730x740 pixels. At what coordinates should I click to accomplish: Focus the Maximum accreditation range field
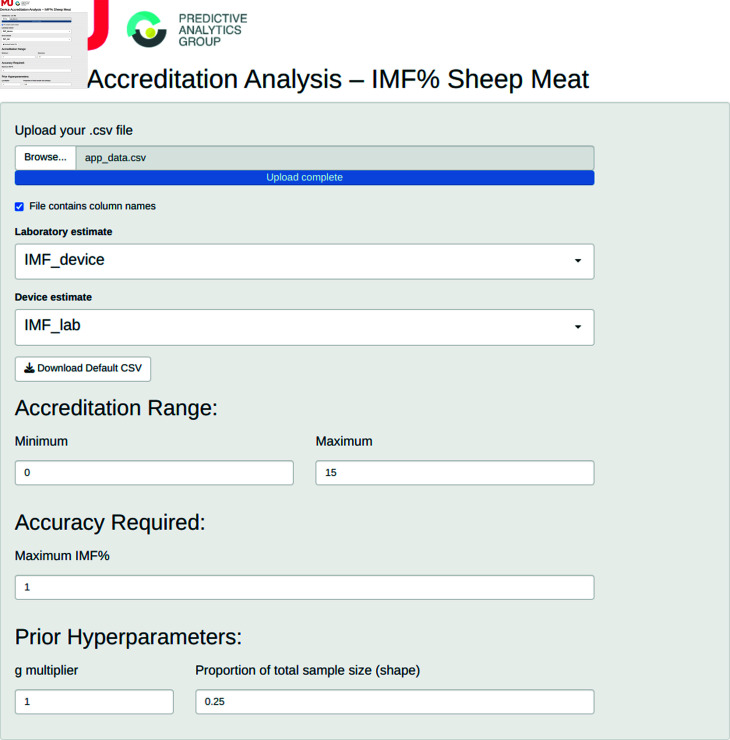tap(455, 472)
